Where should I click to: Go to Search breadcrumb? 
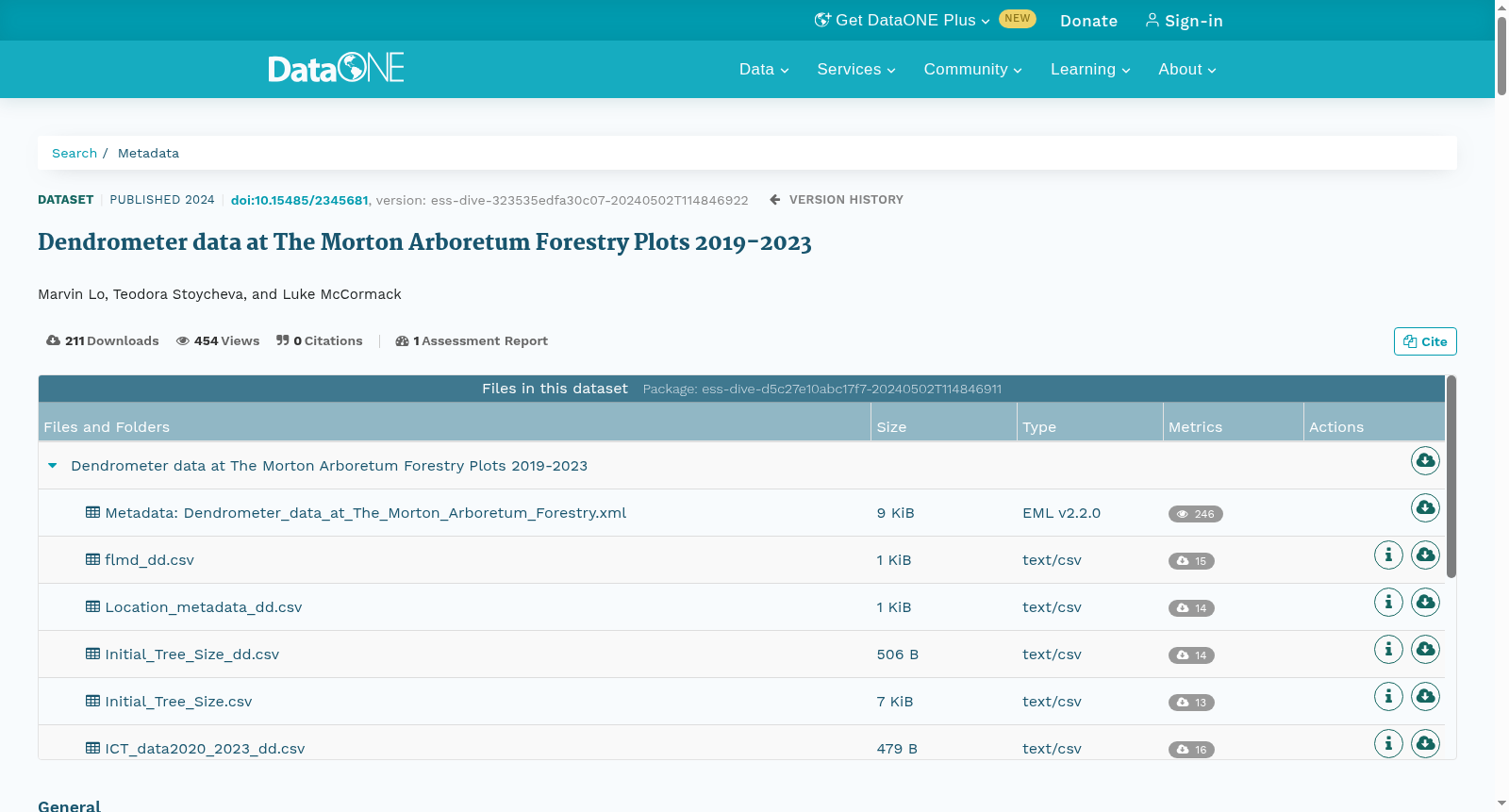[x=75, y=153]
